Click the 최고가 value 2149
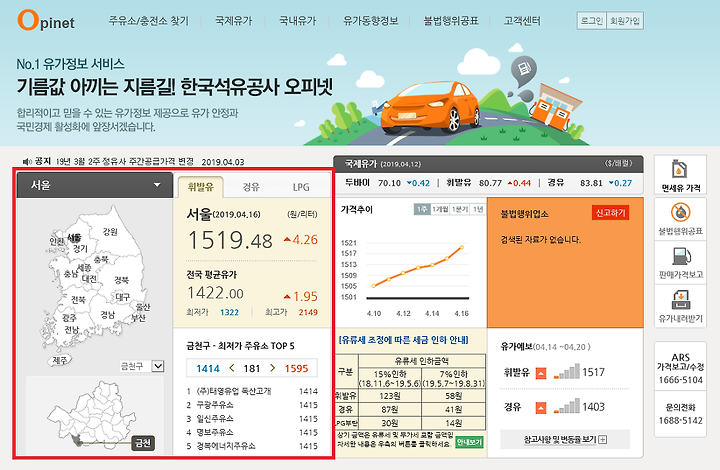Screen dimensions: 720x470 (308, 312)
